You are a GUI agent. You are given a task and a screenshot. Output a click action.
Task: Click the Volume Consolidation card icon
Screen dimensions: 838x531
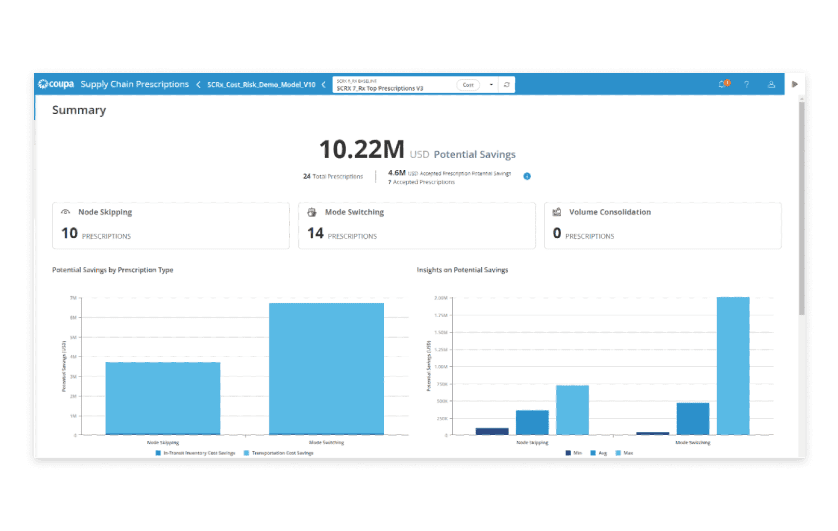(557, 212)
